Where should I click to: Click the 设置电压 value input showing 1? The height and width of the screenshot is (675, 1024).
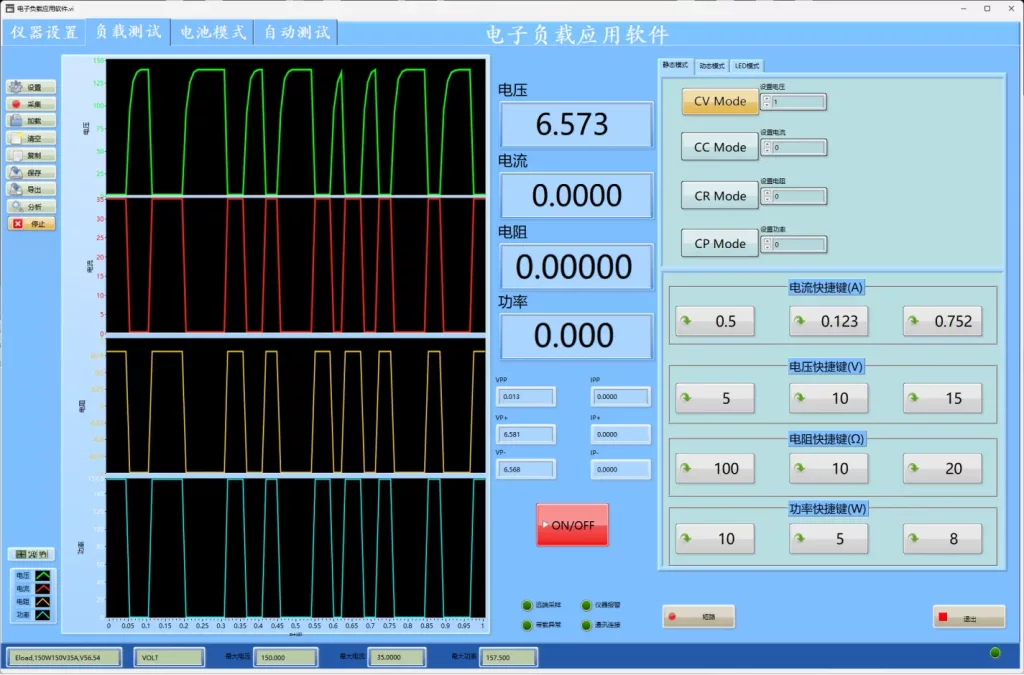(x=798, y=102)
